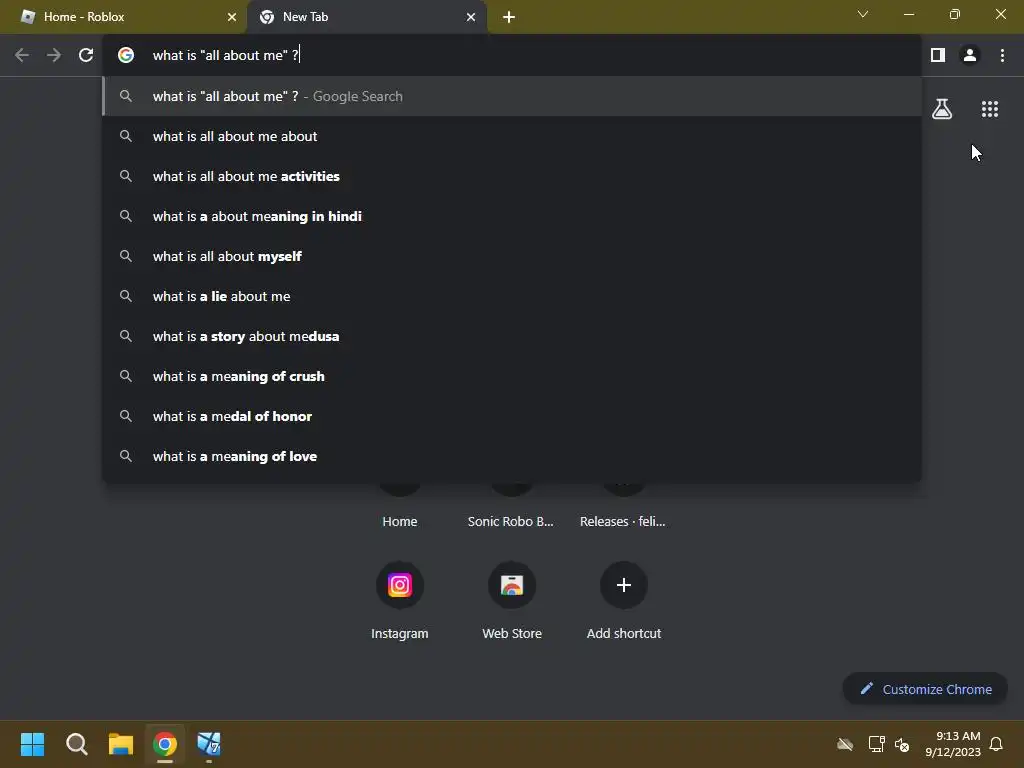Open the Releases · feli... shortcut label
Viewport: 1024px width, 768px height.
pos(622,521)
